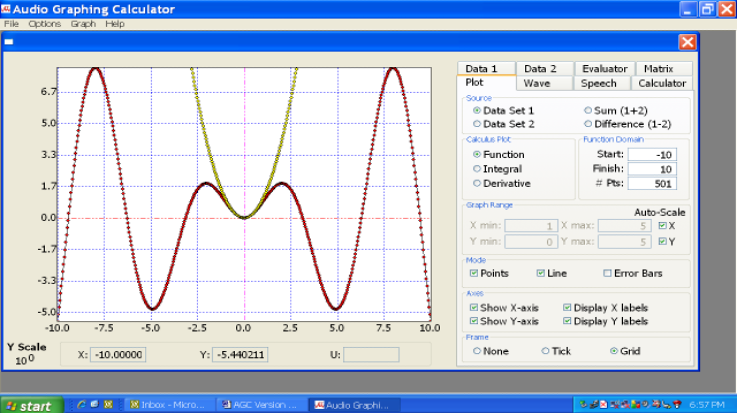The width and height of the screenshot is (737, 414).
Task: Open the Calculator tab
Action: (x=661, y=83)
